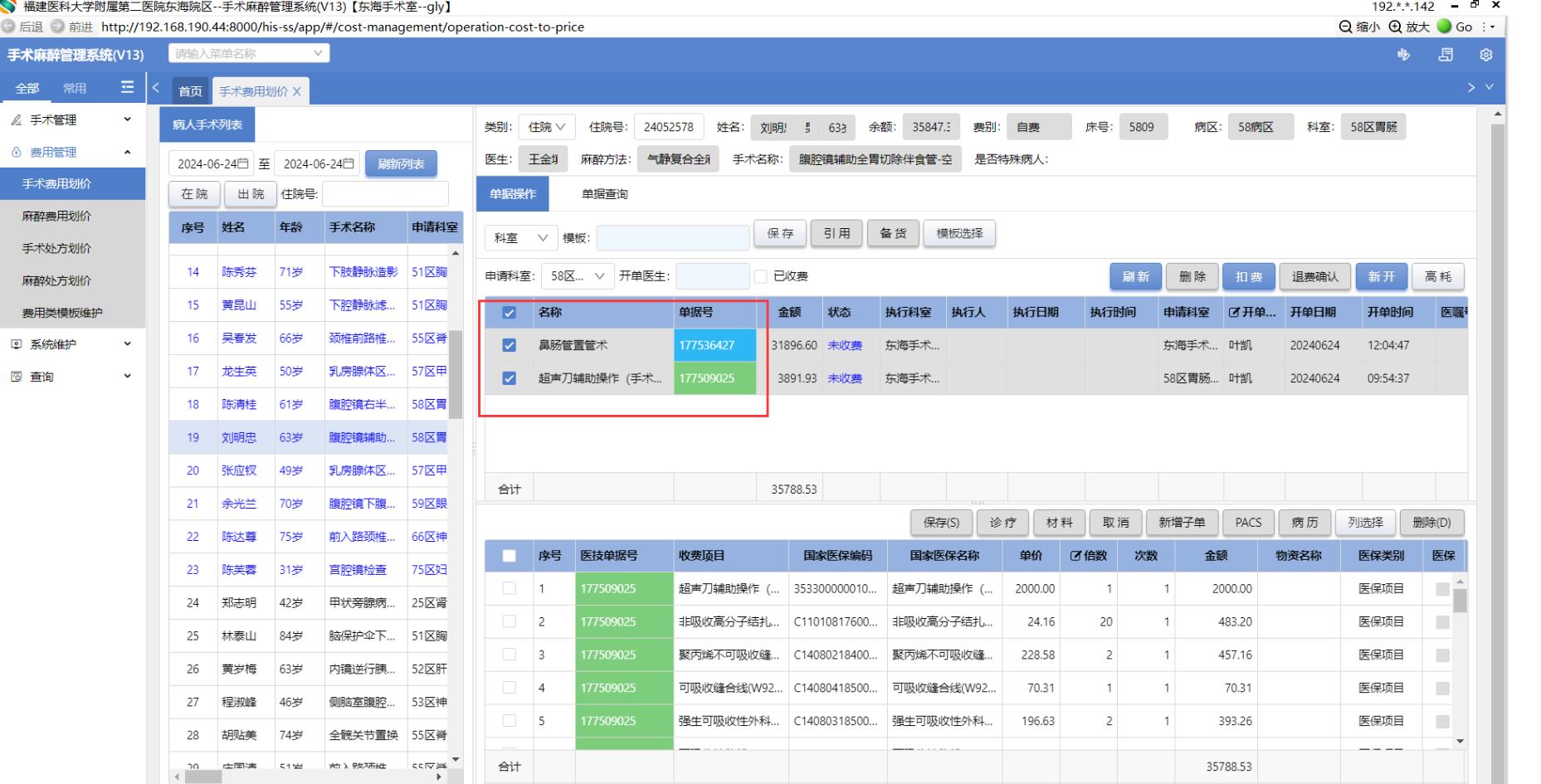Click the 放大 zoom-in magnifier icon

1395,27
